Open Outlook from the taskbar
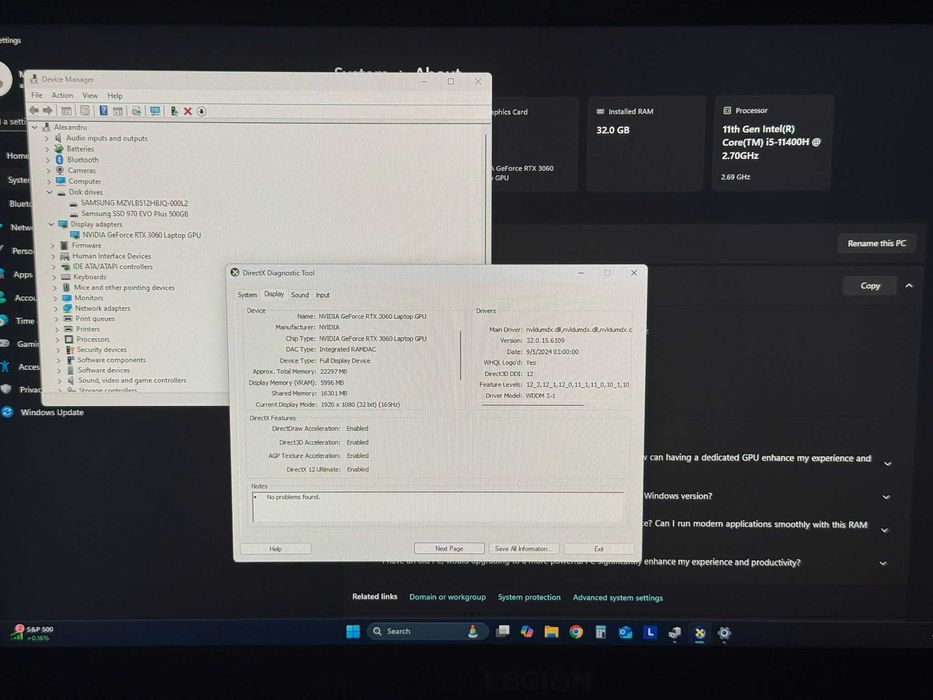This screenshot has height=700, width=933. tap(625, 632)
